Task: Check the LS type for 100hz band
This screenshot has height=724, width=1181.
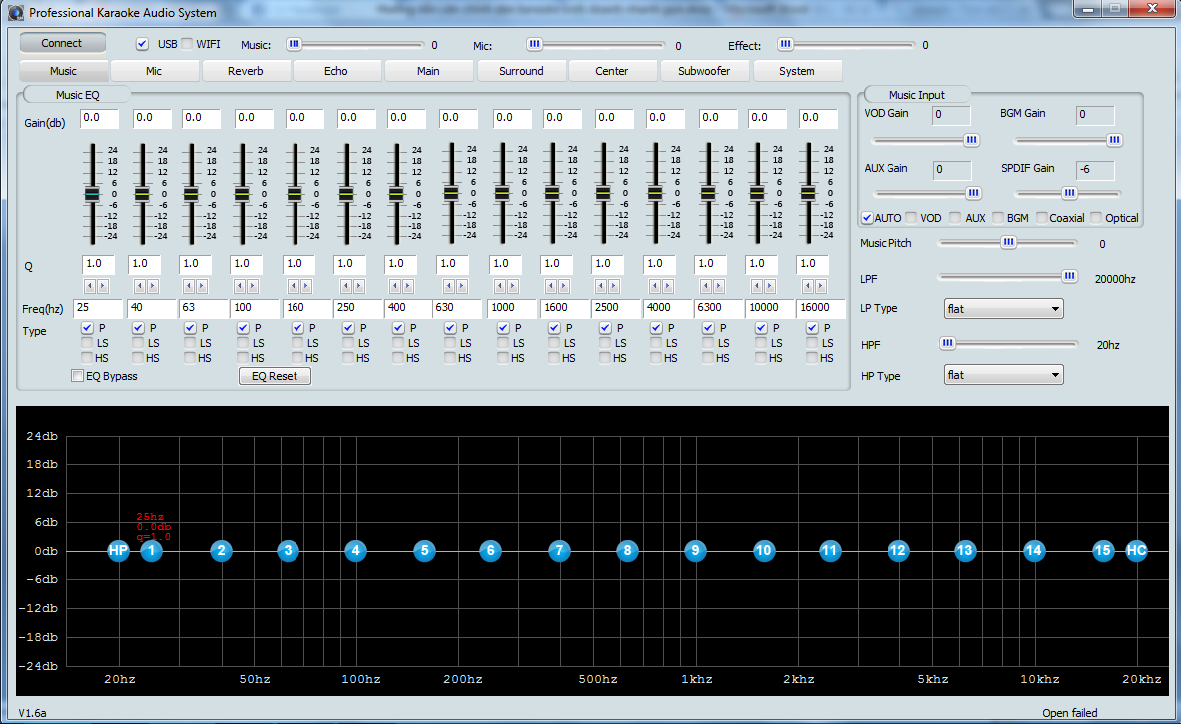Action: (243, 343)
